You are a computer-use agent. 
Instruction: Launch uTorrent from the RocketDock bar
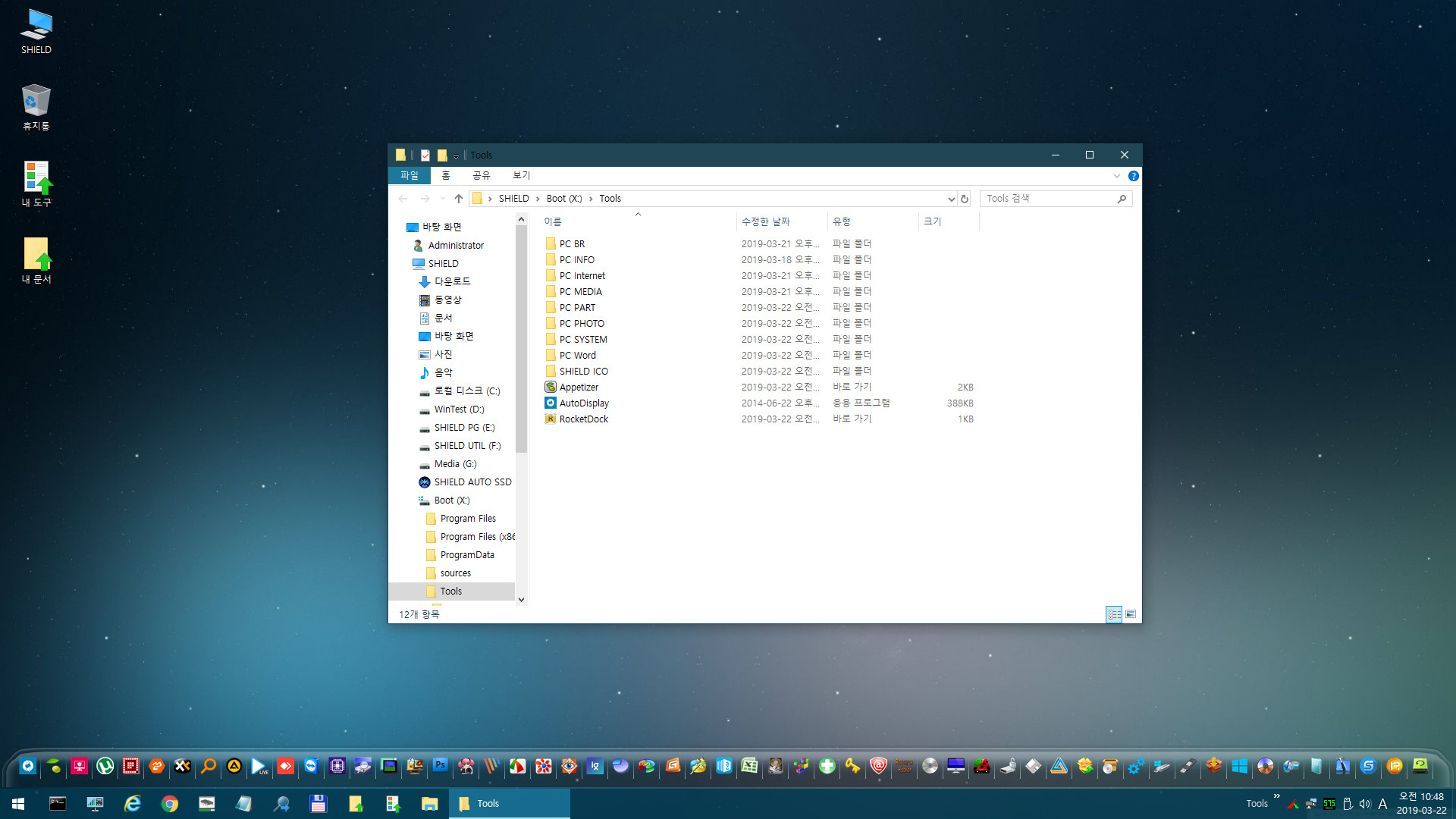[105, 766]
